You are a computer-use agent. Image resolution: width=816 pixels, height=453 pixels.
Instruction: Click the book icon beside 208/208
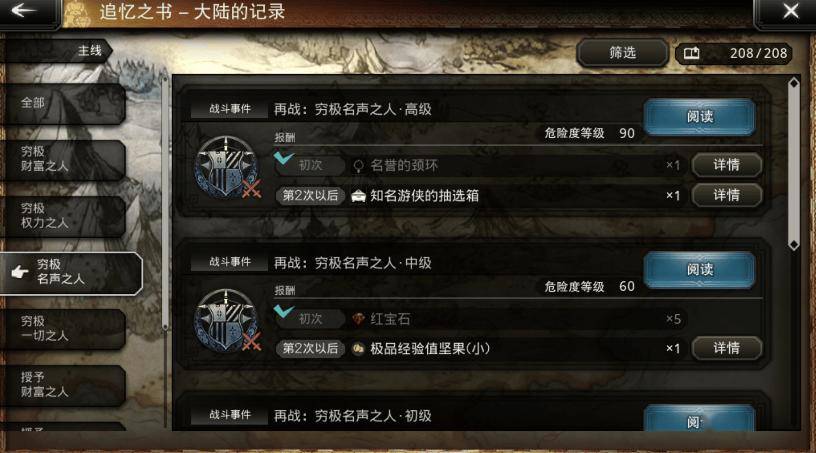point(691,53)
